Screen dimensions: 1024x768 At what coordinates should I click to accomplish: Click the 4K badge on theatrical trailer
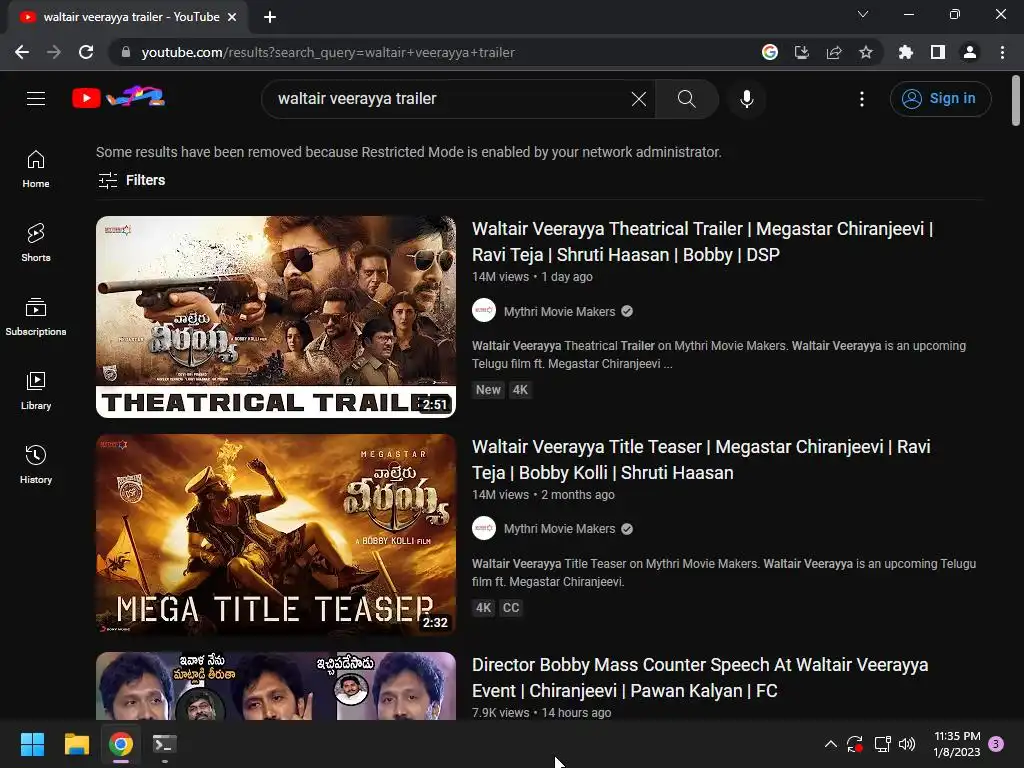click(520, 390)
